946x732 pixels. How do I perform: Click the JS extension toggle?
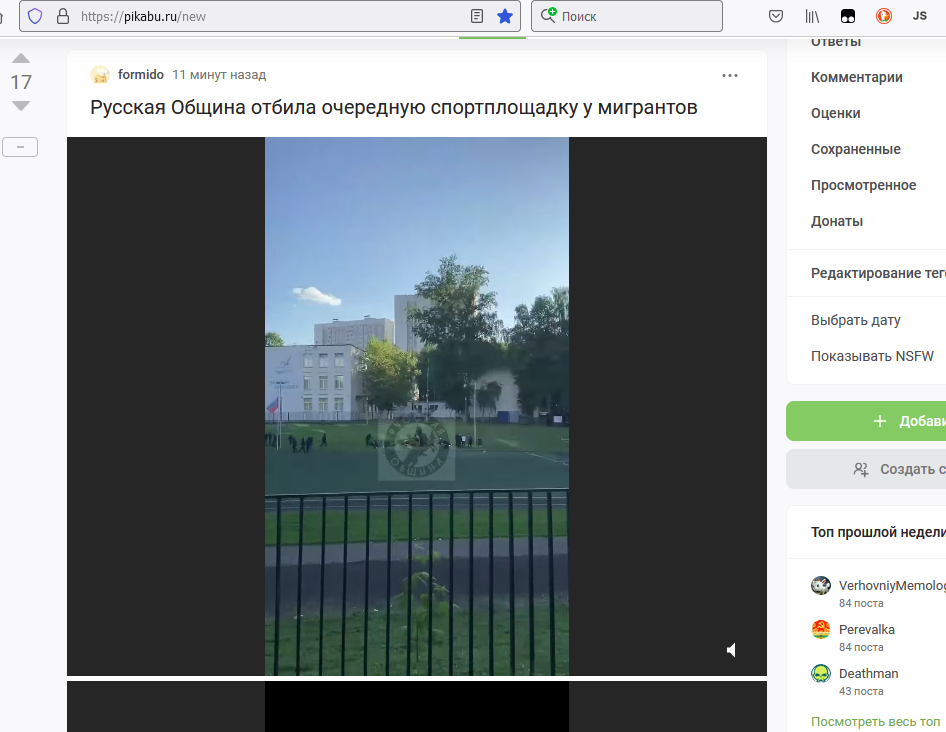[919, 16]
